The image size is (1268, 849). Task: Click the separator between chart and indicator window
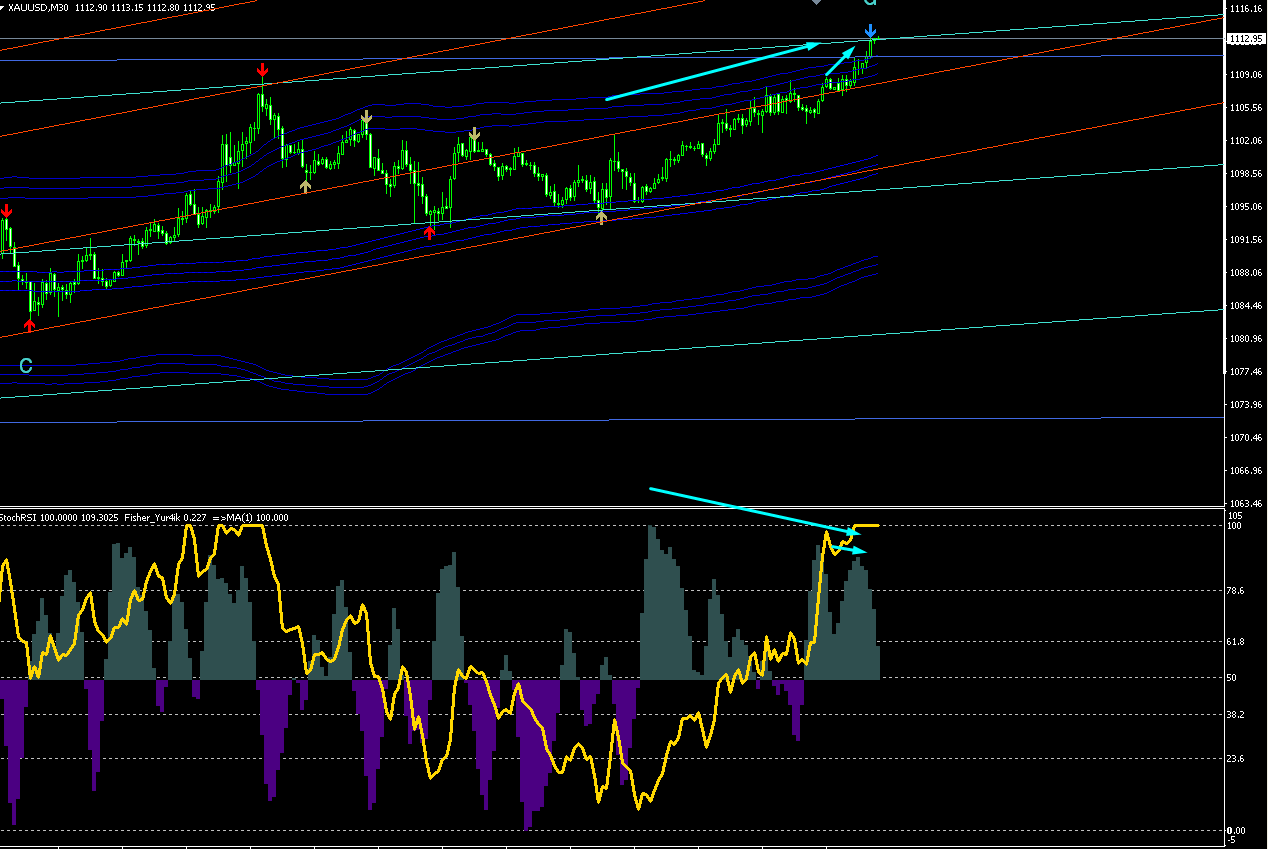pyautogui.click(x=612, y=507)
